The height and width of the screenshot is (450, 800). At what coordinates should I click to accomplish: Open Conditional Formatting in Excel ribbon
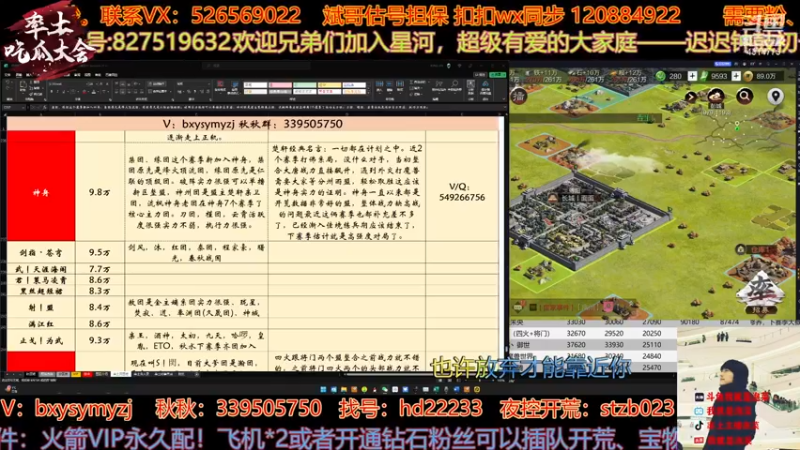pos(221,87)
